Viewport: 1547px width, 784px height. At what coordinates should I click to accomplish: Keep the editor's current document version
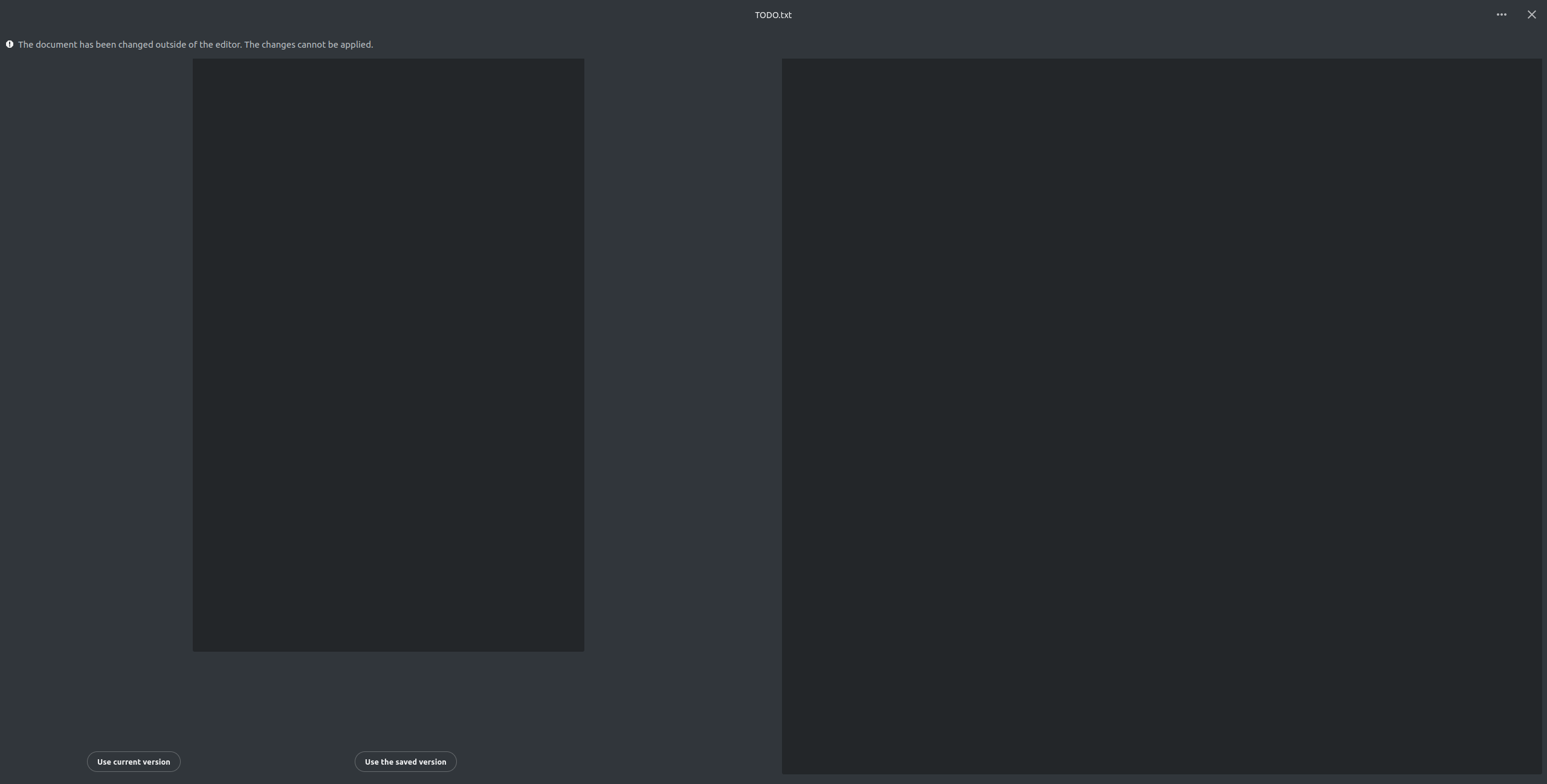point(134,762)
